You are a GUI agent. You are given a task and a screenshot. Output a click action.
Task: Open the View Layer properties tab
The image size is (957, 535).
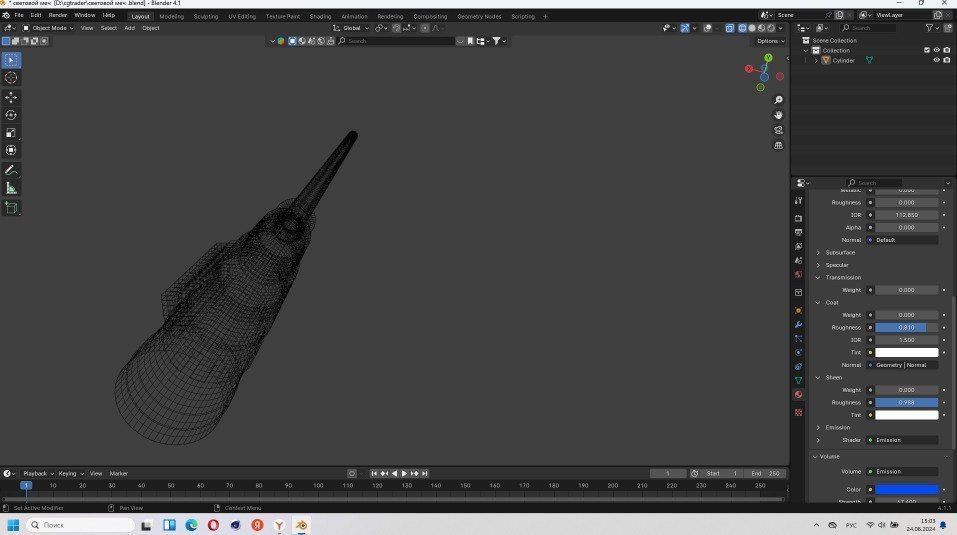(x=798, y=246)
